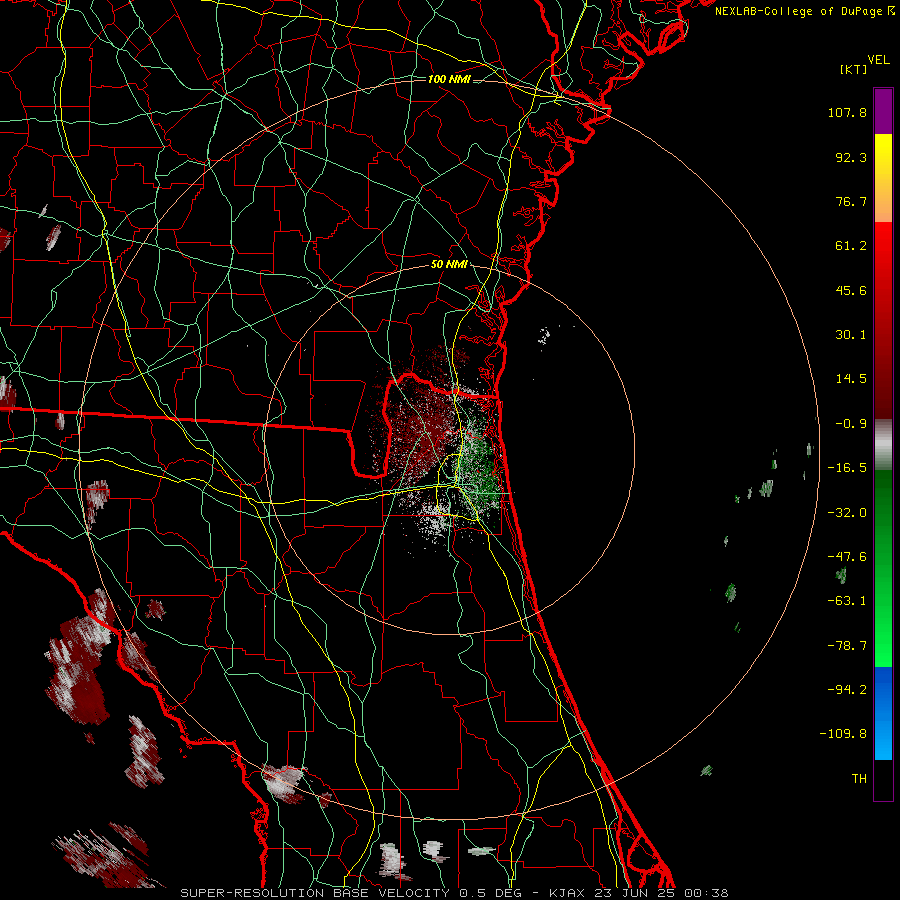Click the Super-Resolution Base Velocity caption
The height and width of the screenshot is (900, 900).
(x=454, y=893)
